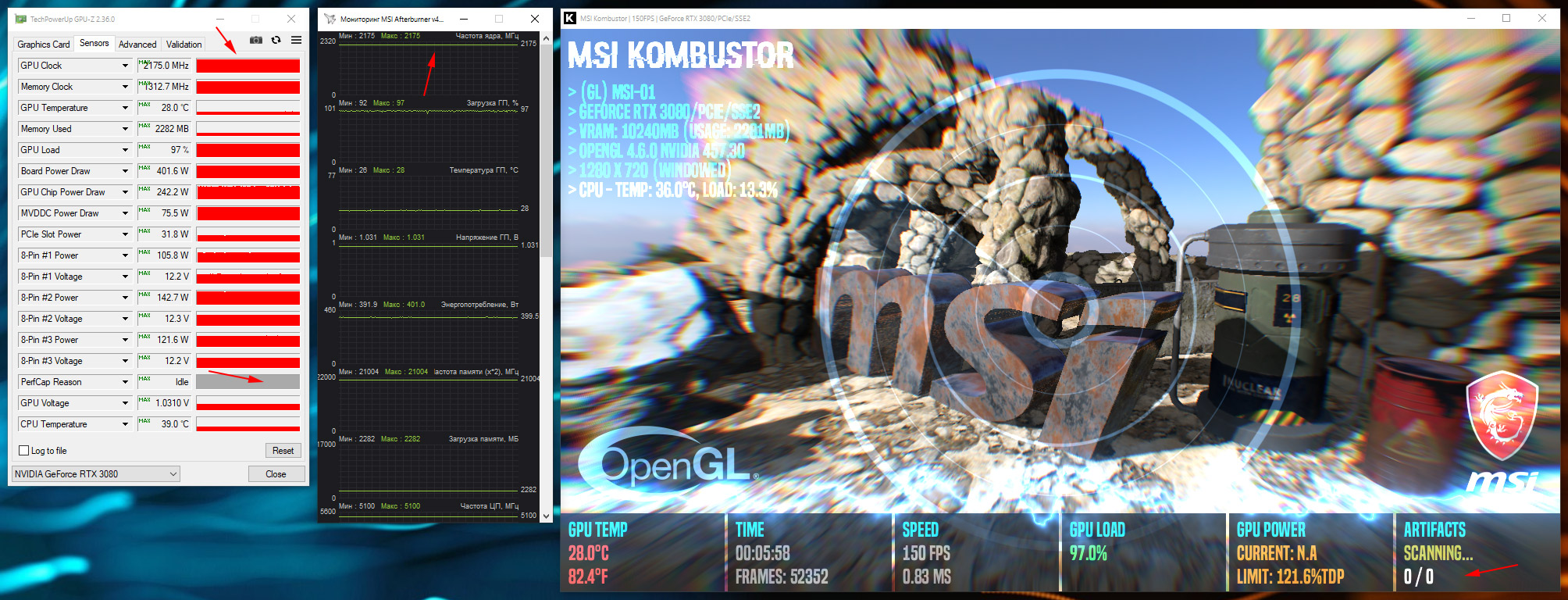This screenshot has width=1568, height=600.
Task: Click the Kombustor FRAMES: 52352 readout
Action: (782, 577)
